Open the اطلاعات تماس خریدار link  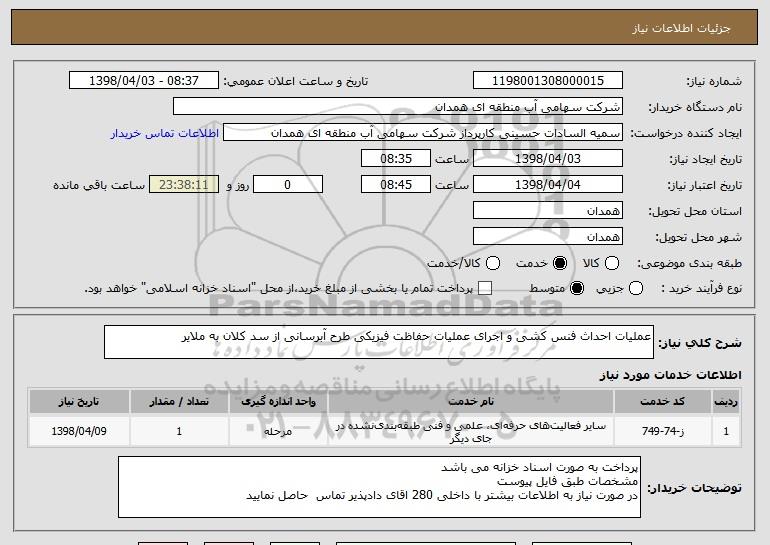click(165, 133)
